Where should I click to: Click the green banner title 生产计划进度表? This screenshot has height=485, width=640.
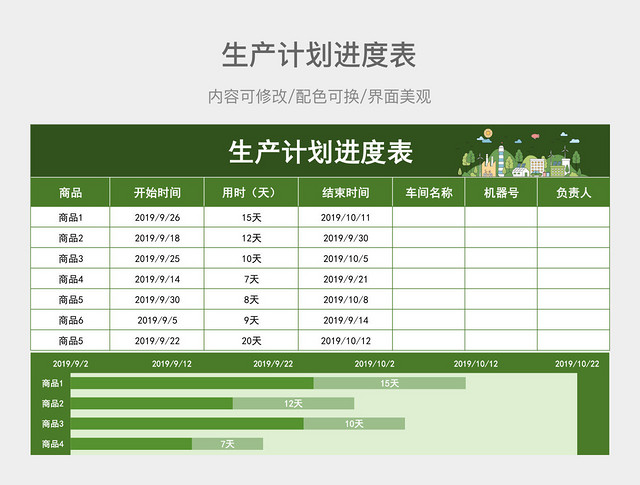tap(320, 152)
